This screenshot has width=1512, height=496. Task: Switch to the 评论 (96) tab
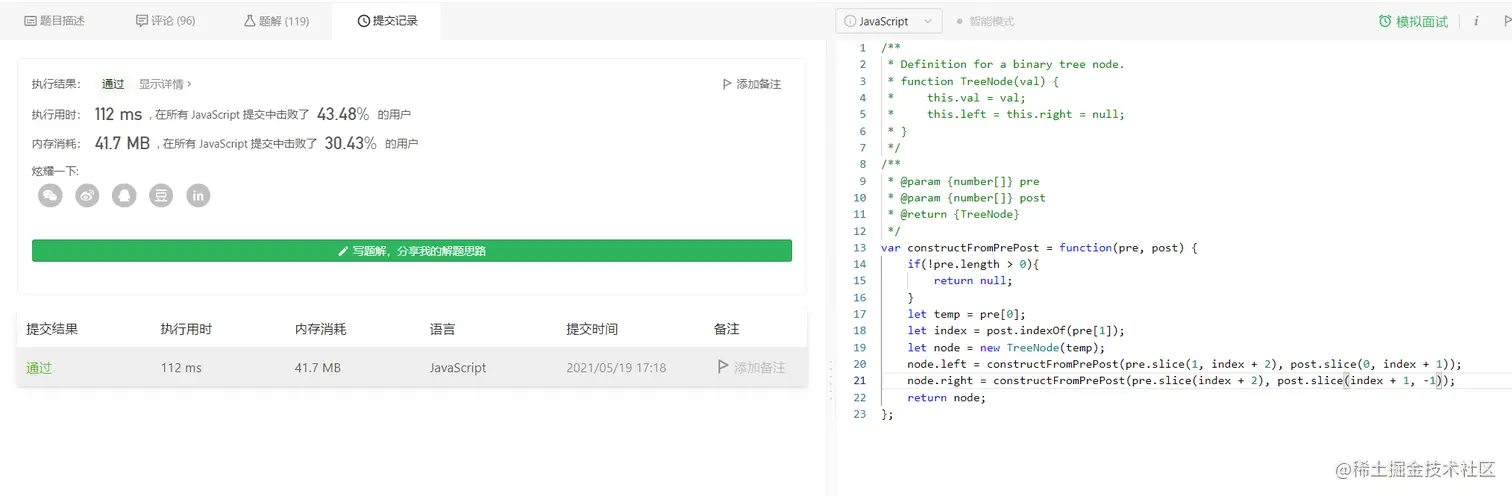click(x=165, y=21)
